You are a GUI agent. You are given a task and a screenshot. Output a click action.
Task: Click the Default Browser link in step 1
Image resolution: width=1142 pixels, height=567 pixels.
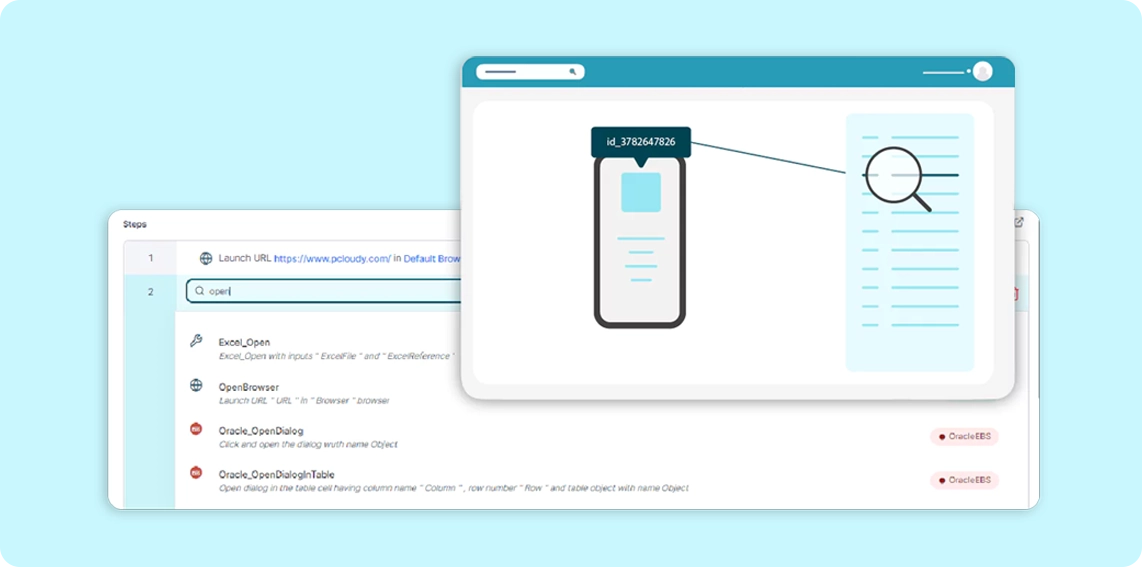click(x=432, y=258)
